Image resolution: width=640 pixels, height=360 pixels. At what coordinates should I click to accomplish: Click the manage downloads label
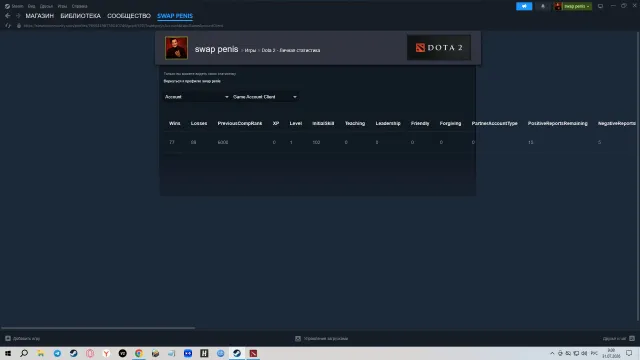tap(326, 338)
